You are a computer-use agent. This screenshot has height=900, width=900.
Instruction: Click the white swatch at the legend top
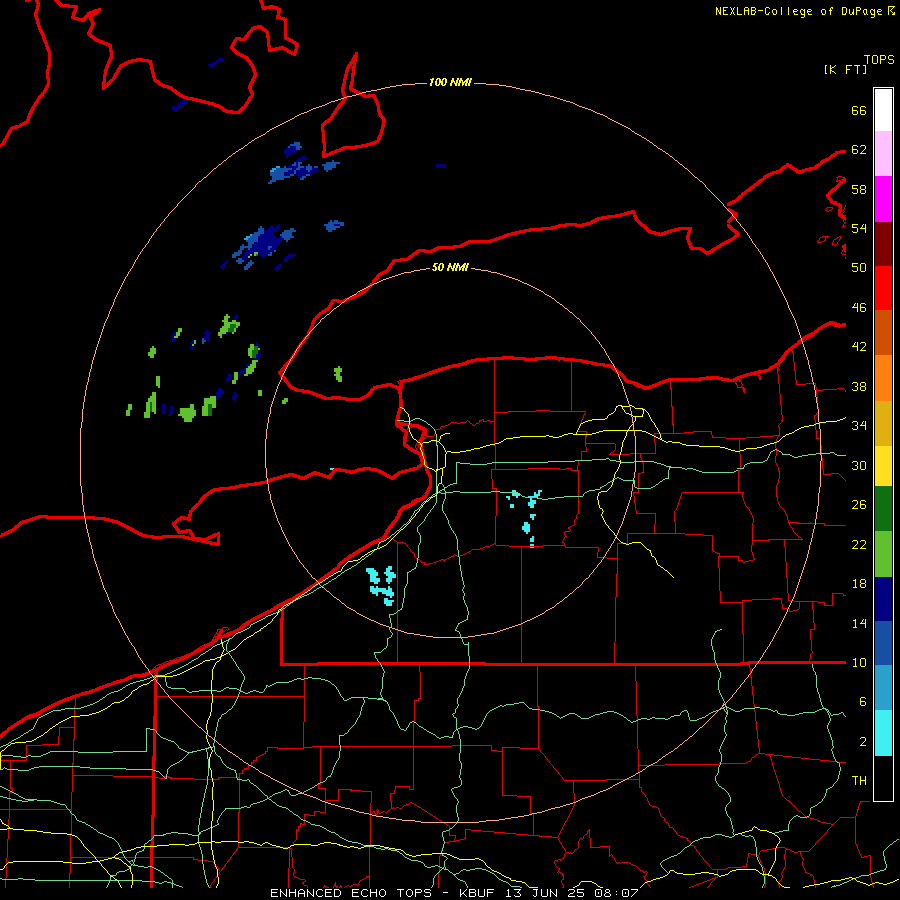[x=883, y=110]
